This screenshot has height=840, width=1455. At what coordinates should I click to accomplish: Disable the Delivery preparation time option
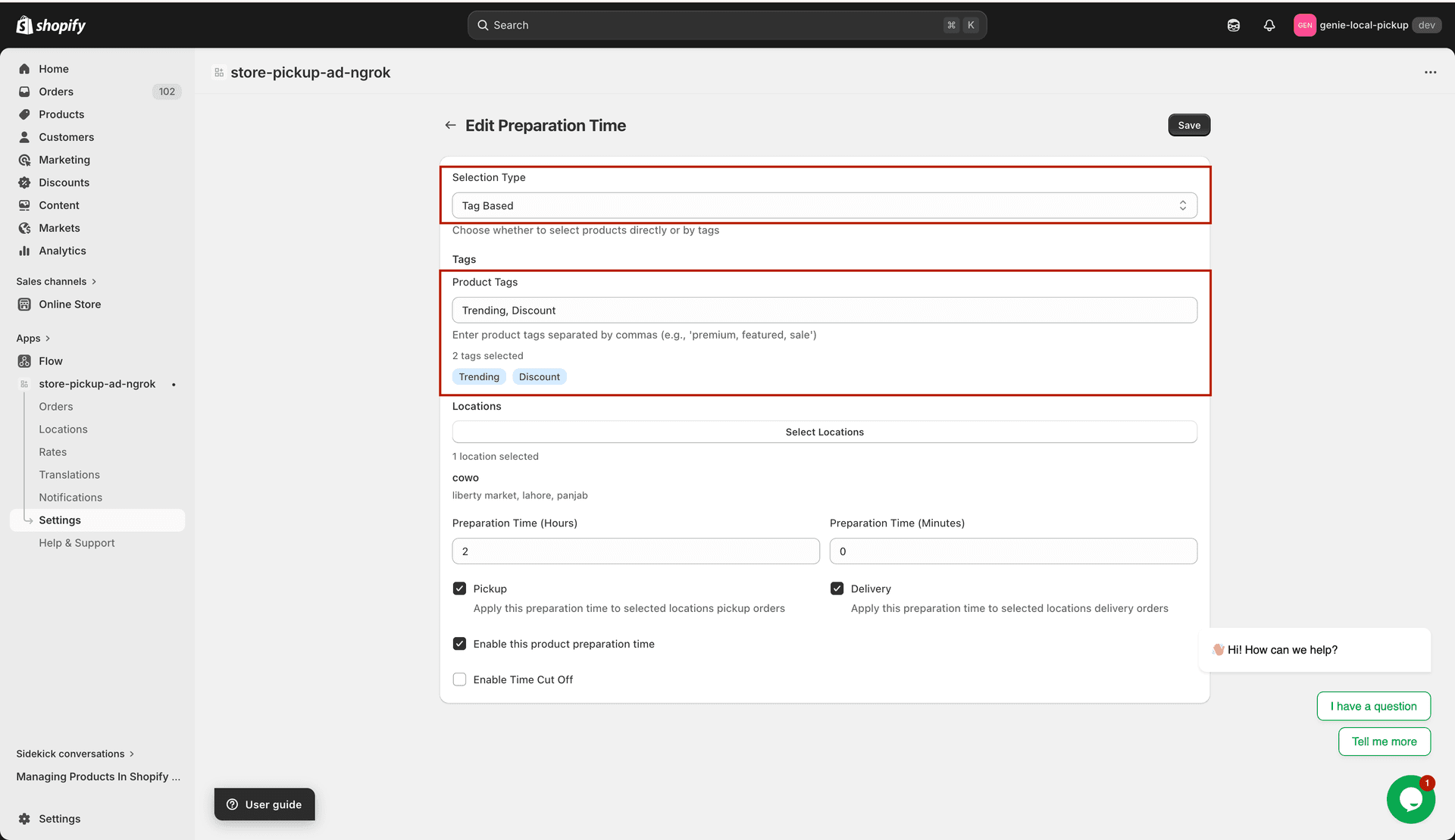coord(837,588)
